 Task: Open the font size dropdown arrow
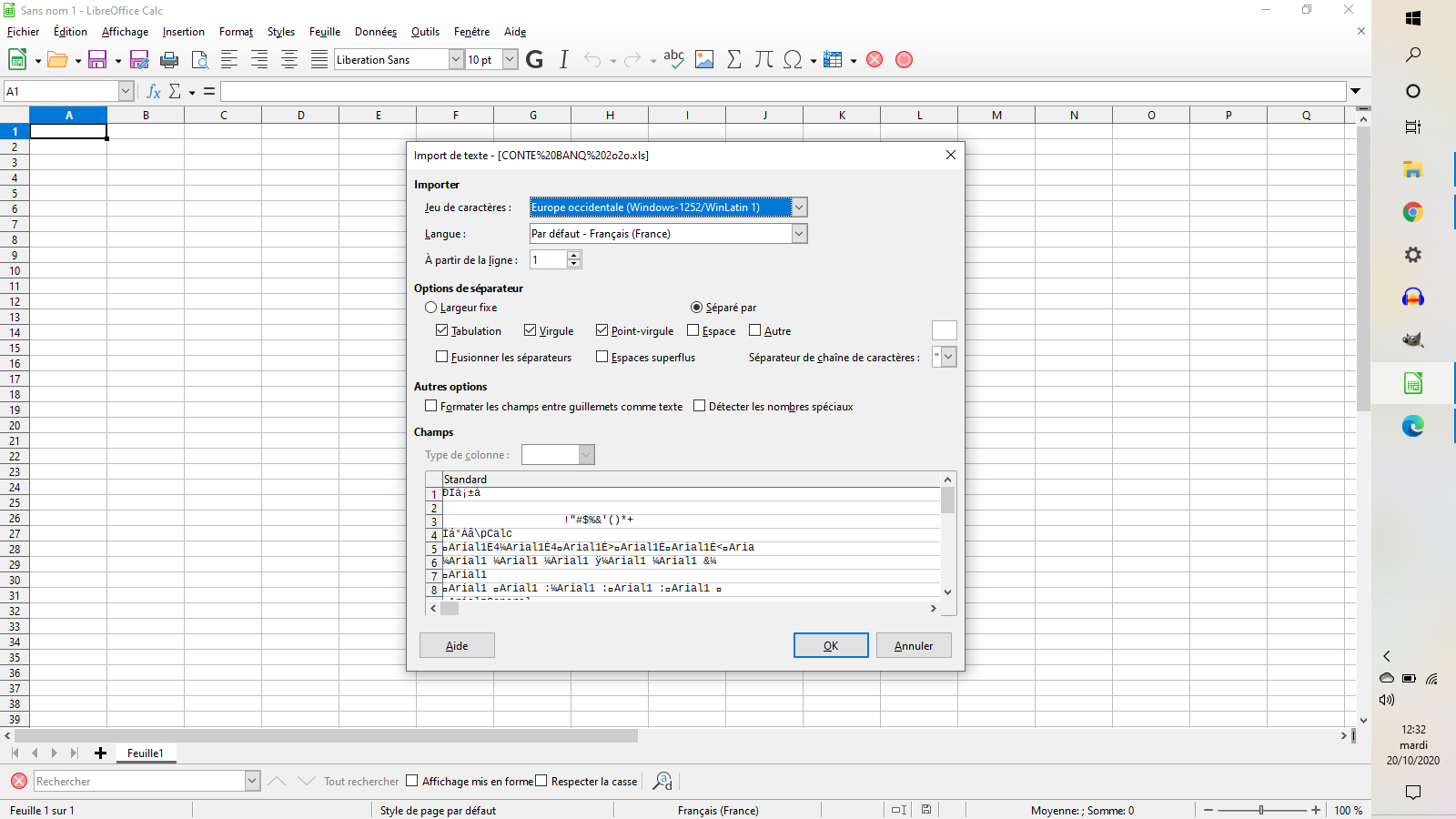tap(510, 59)
